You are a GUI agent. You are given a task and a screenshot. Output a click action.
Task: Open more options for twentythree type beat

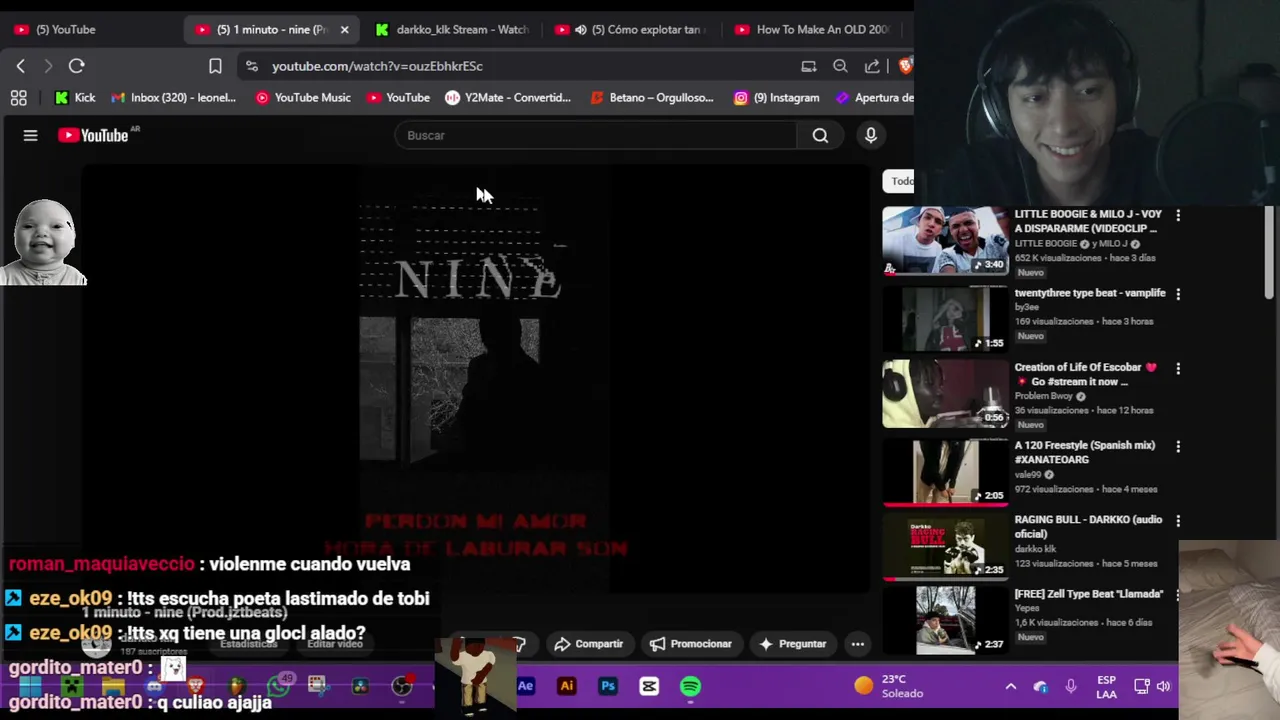coord(1178,294)
